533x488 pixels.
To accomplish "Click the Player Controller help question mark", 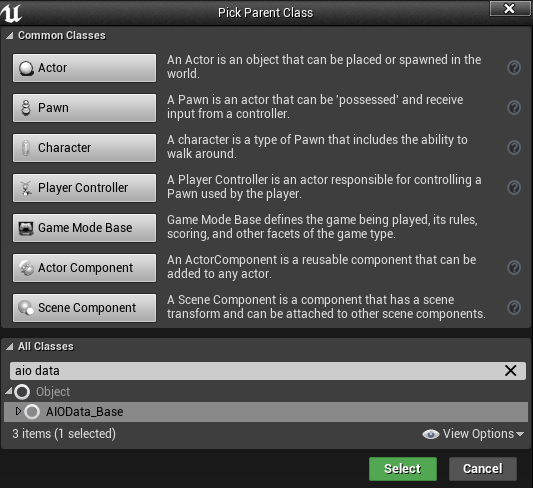I will 514,187.
